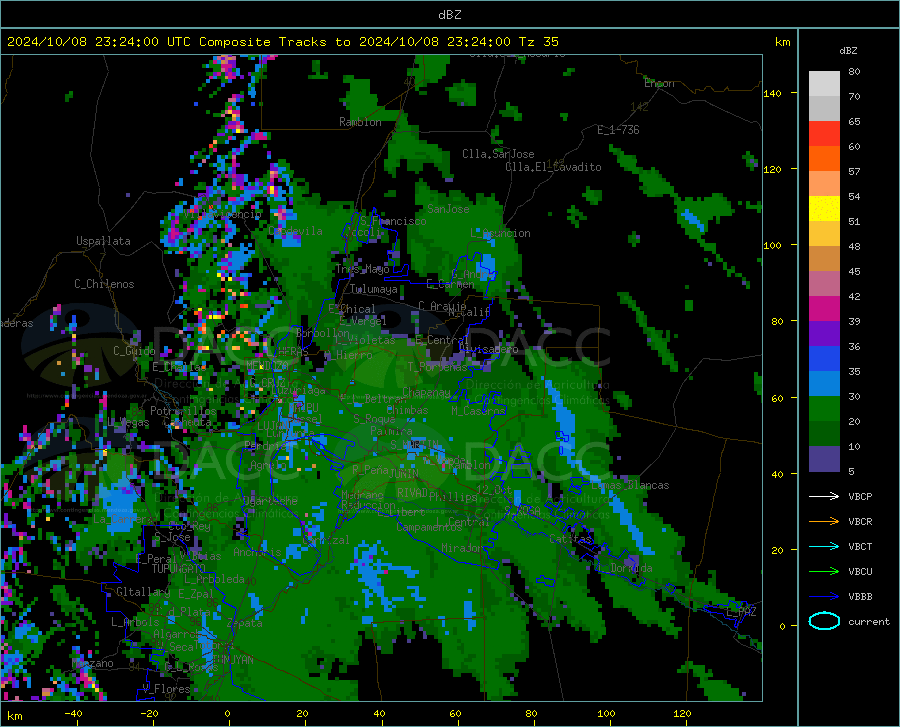The width and height of the screenshot is (900, 727).
Task: Click the TUPUNGATO place label
Action: pos(179,569)
